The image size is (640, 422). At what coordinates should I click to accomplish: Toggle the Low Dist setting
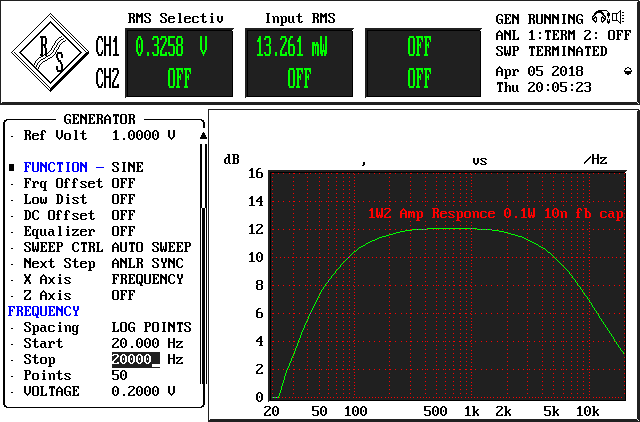(123, 199)
